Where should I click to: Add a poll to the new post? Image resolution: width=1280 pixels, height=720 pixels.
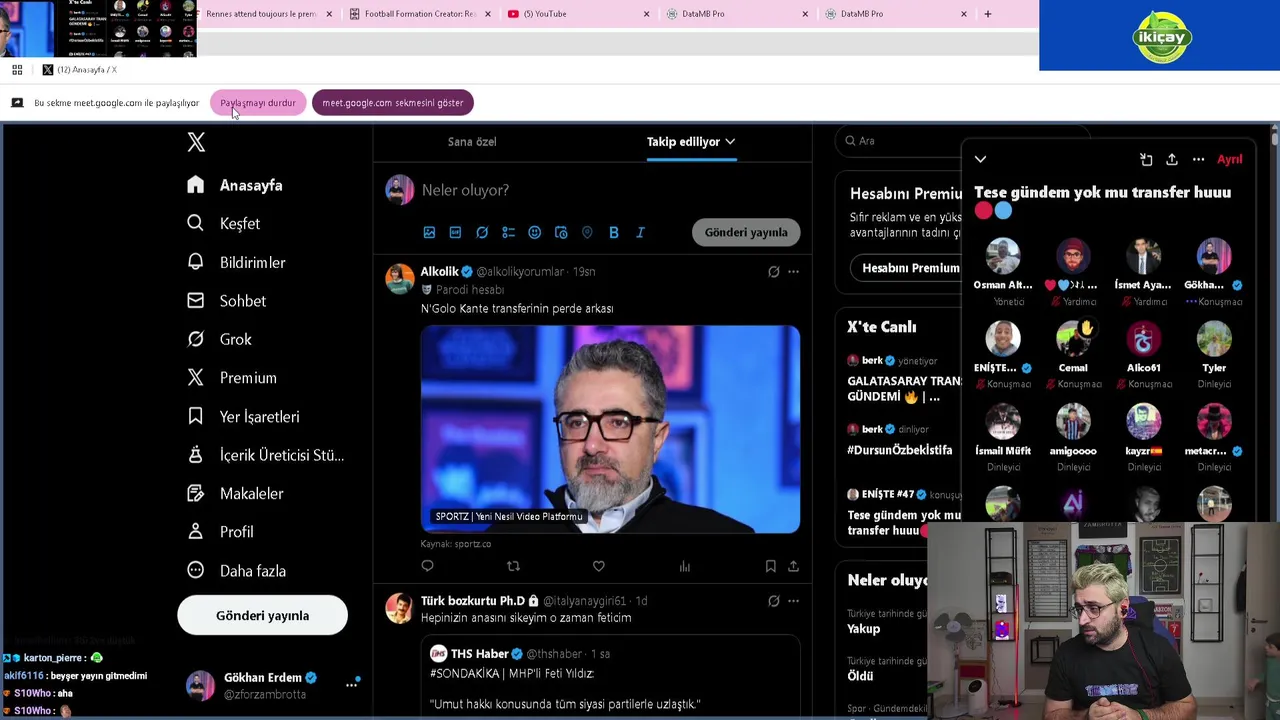pos(508,232)
